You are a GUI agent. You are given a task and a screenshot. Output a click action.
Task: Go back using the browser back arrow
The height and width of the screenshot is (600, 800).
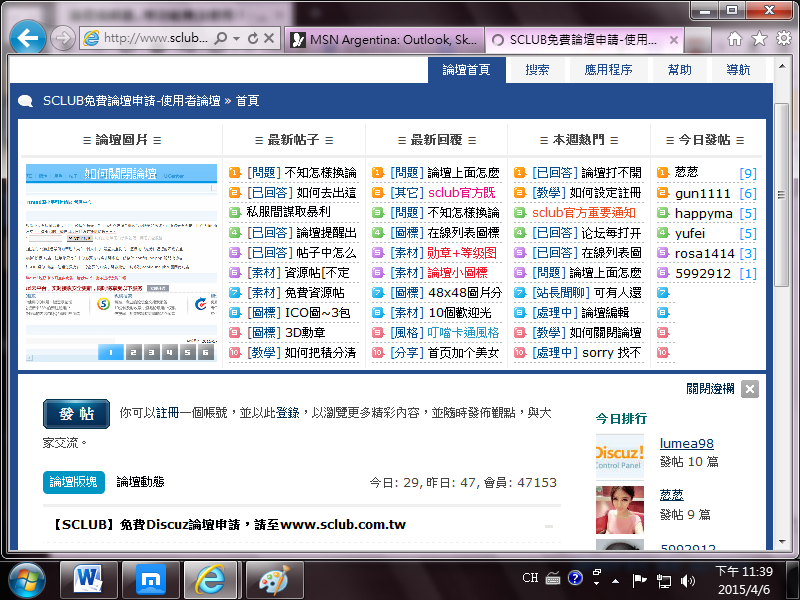tap(28, 38)
